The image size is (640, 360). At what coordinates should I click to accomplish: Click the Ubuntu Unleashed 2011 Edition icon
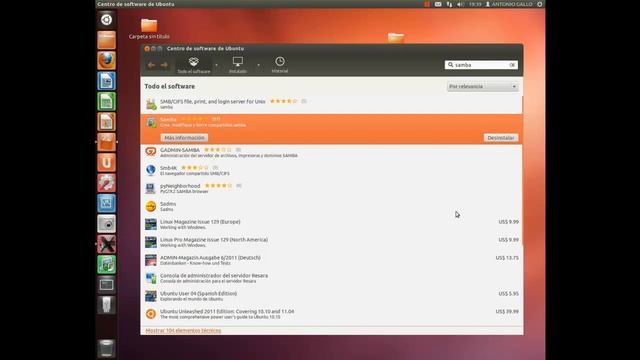click(x=151, y=314)
